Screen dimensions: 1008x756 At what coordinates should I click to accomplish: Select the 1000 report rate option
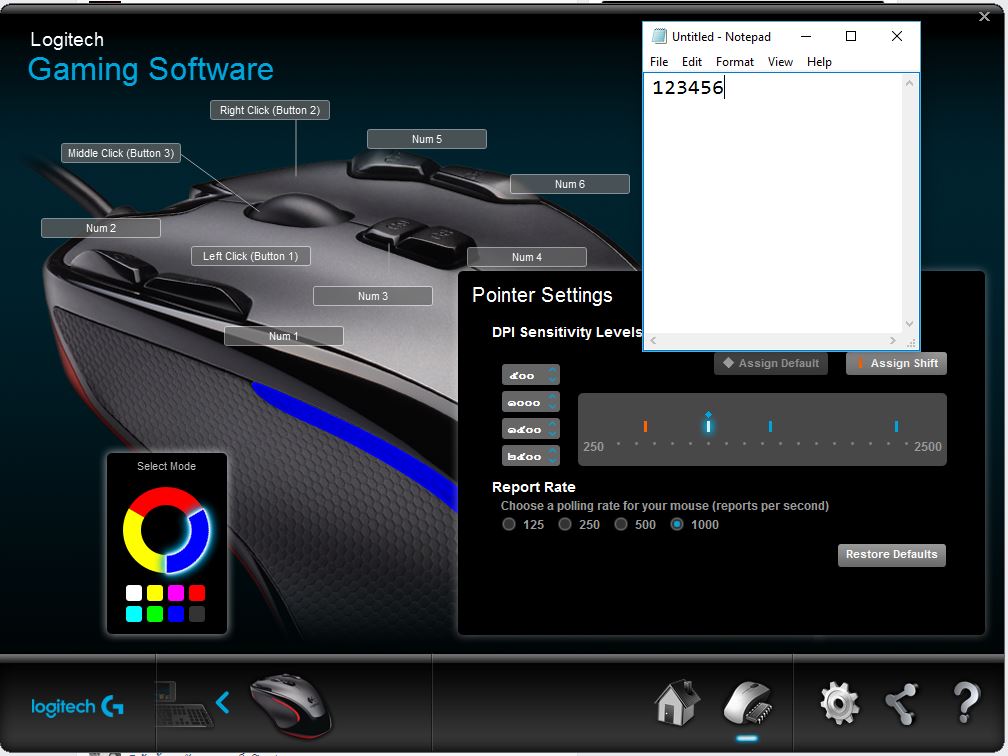[x=677, y=525]
